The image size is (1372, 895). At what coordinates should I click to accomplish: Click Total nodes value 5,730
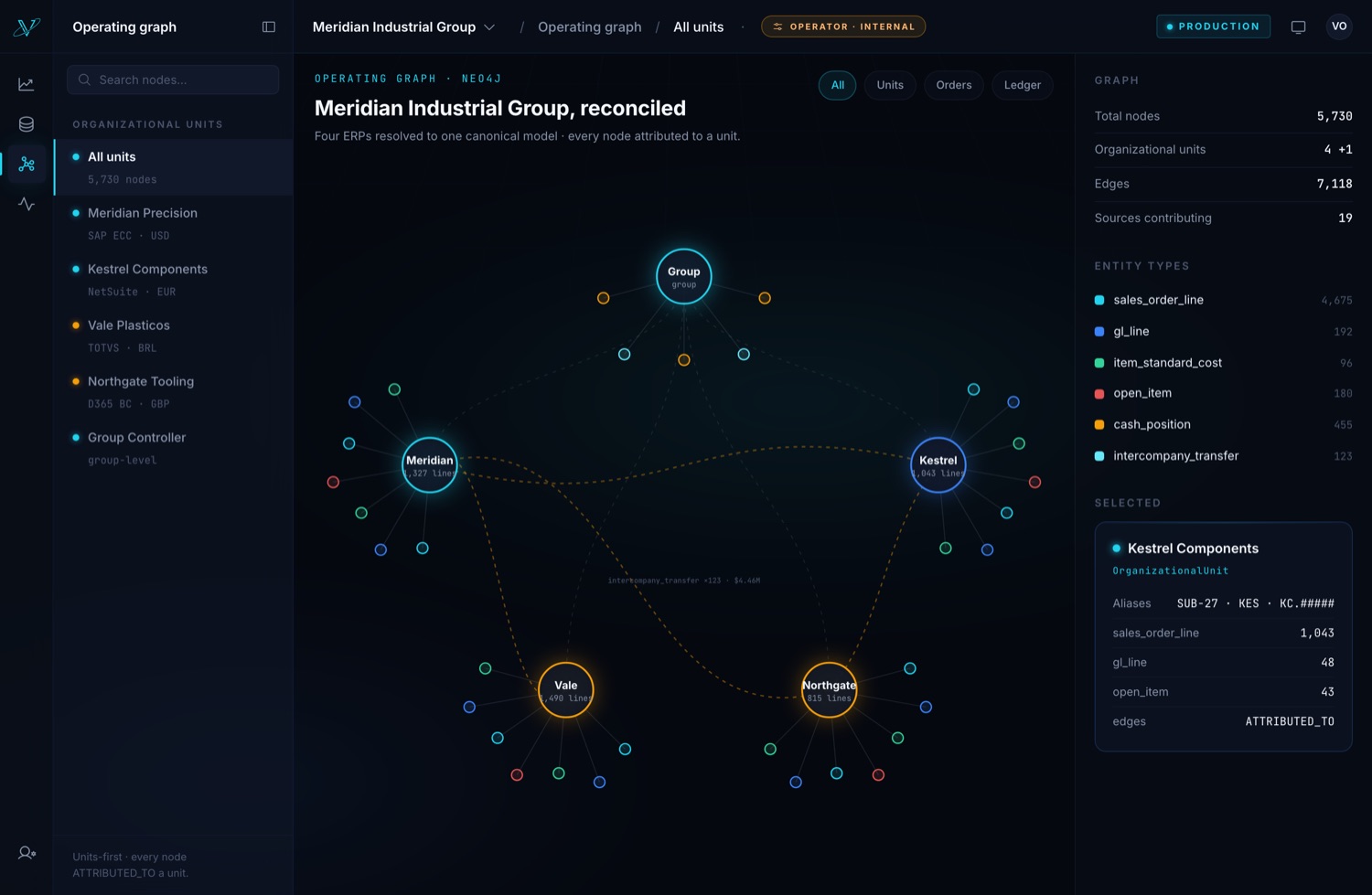(x=1334, y=116)
